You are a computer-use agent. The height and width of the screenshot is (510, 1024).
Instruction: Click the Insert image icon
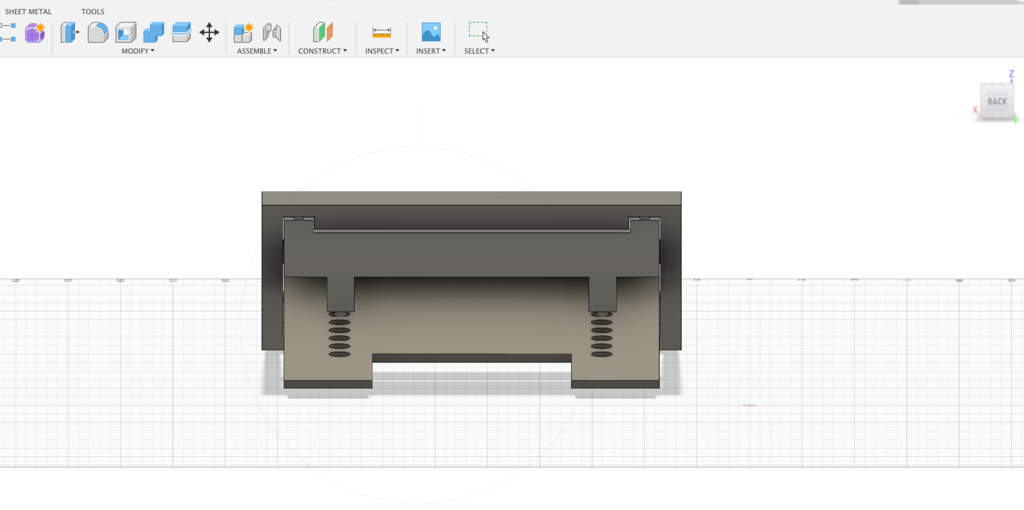(430, 32)
